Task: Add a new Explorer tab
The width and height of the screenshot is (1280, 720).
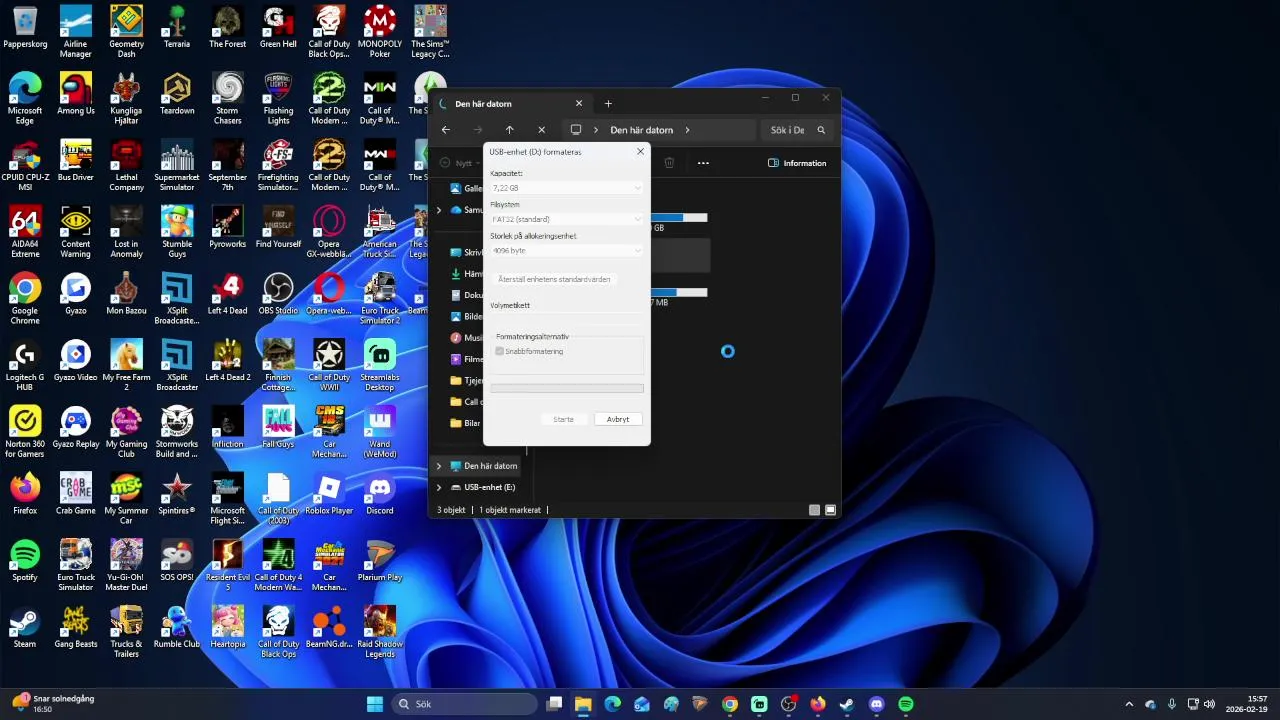Action: tap(608, 104)
